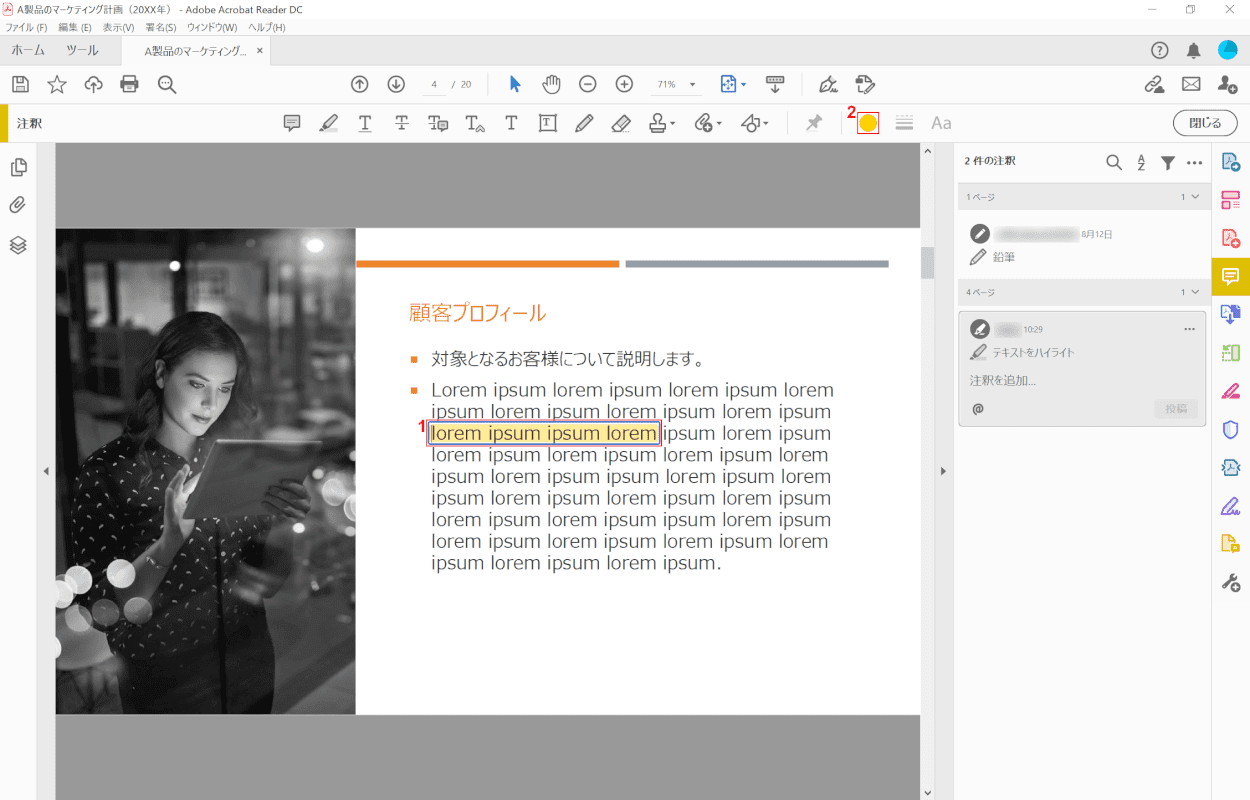Image resolution: width=1250 pixels, height=800 pixels.
Task: Search comments with the magnifier icon
Action: [1114, 162]
